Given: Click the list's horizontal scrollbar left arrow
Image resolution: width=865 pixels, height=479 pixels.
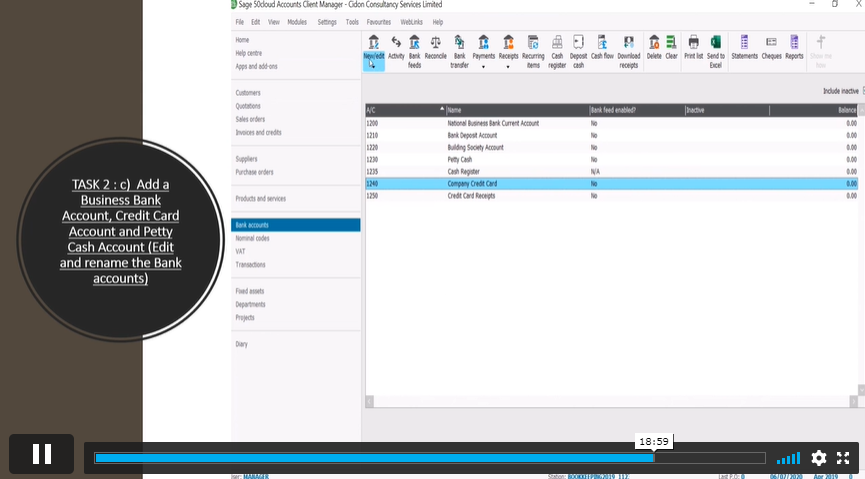Looking at the screenshot, I should coord(369,402).
